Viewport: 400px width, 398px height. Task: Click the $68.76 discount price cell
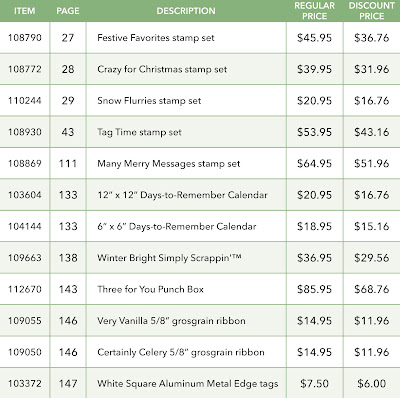coord(372,289)
